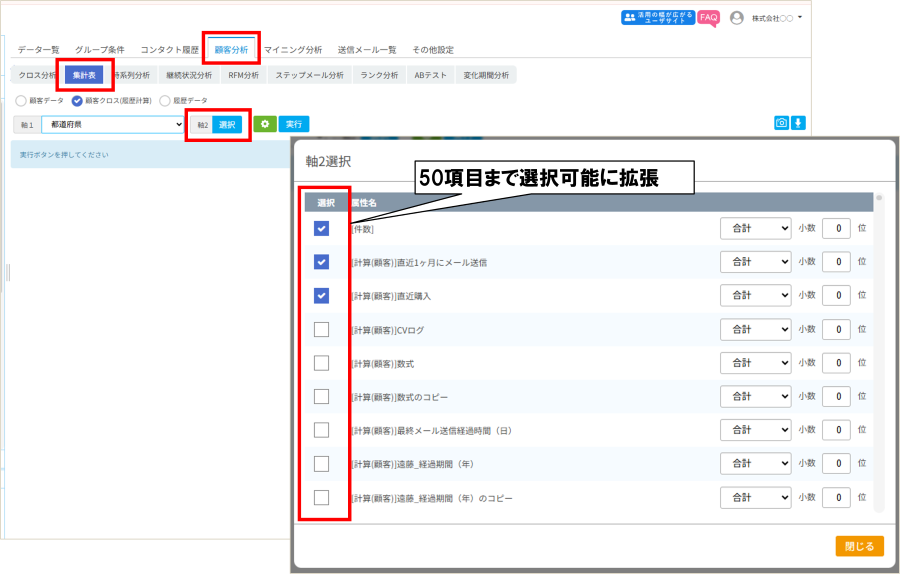This screenshot has height=574, width=900.
Task: Open the クロス分析 sub-tab
Action: [x=37, y=75]
